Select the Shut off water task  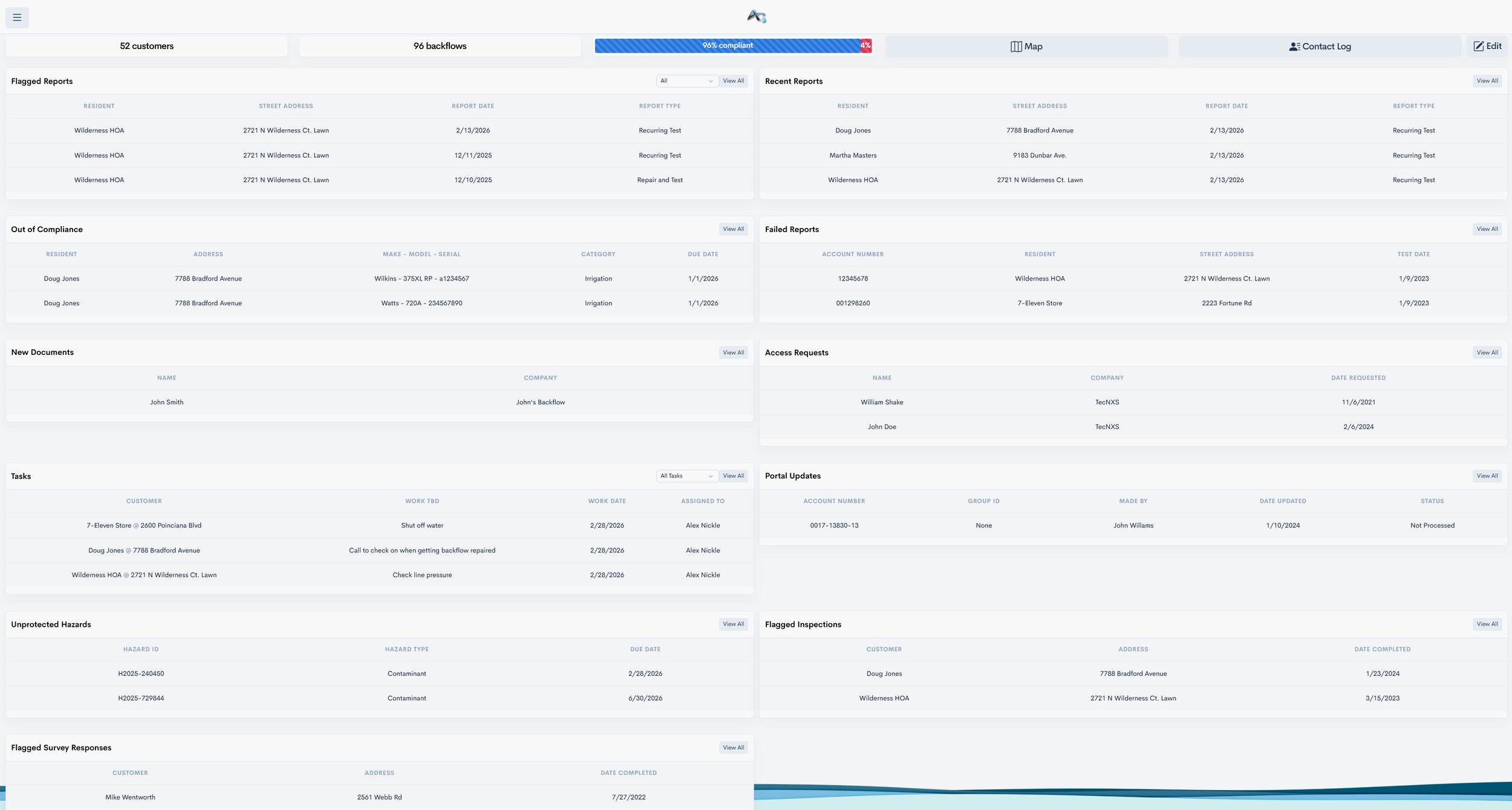coord(422,526)
